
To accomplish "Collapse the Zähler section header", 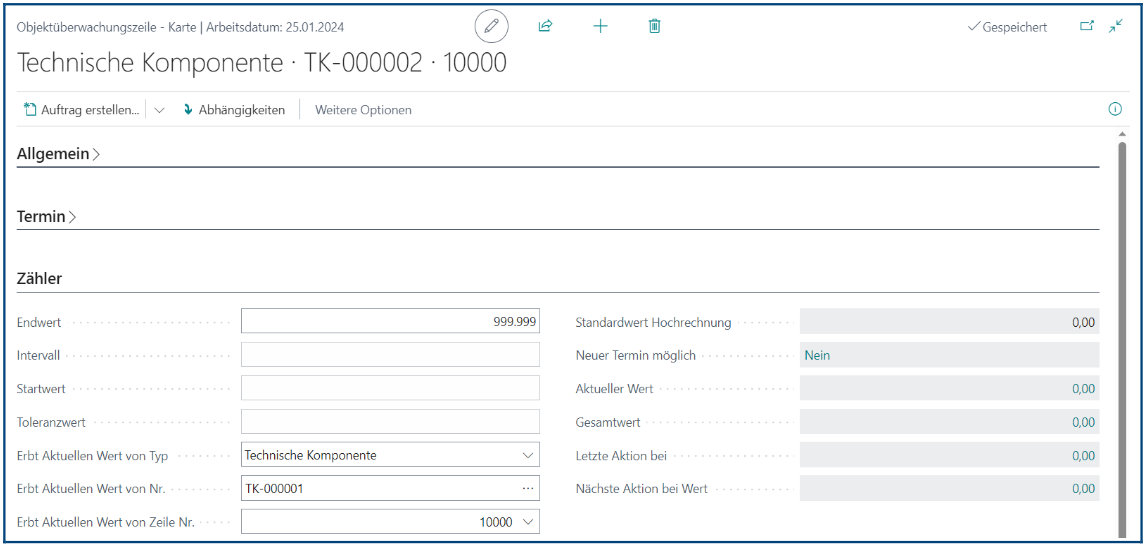I will pyautogui.click(x=39, y=278).
